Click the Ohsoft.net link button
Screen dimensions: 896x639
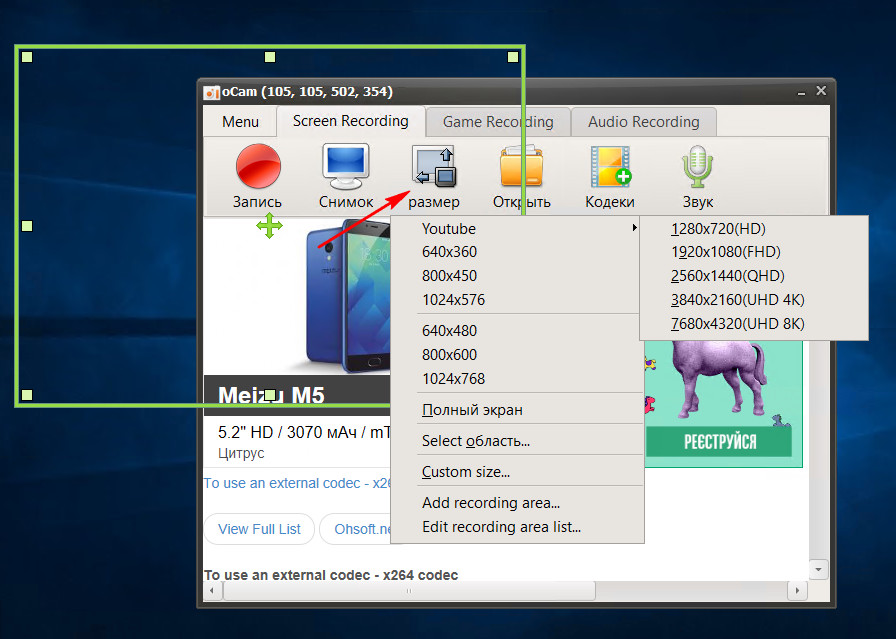point(355,529)
